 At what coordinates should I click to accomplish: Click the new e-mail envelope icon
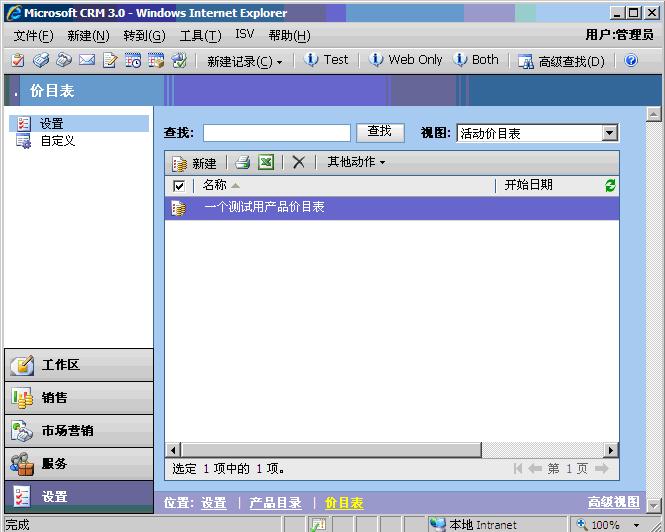(87, 60)
